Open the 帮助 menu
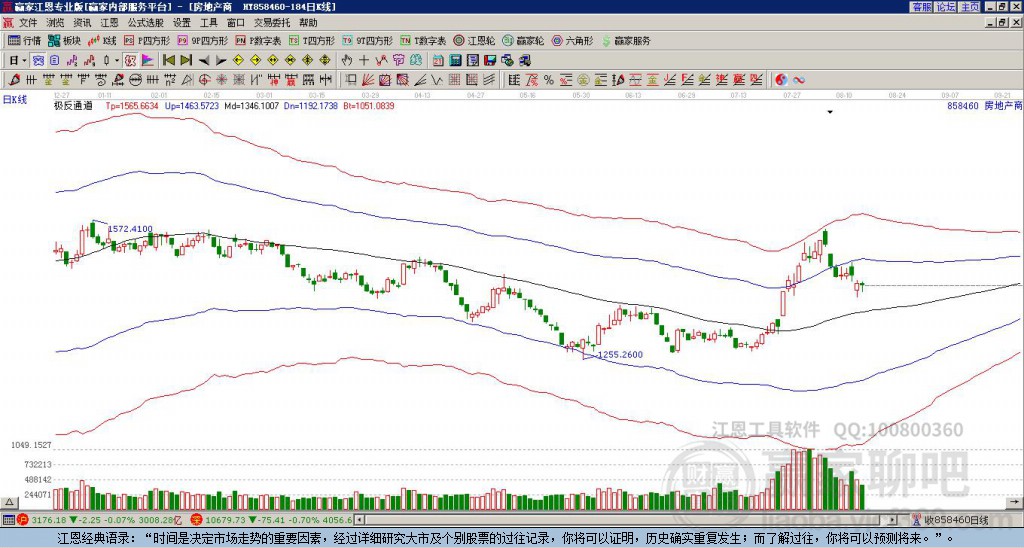 308,23
